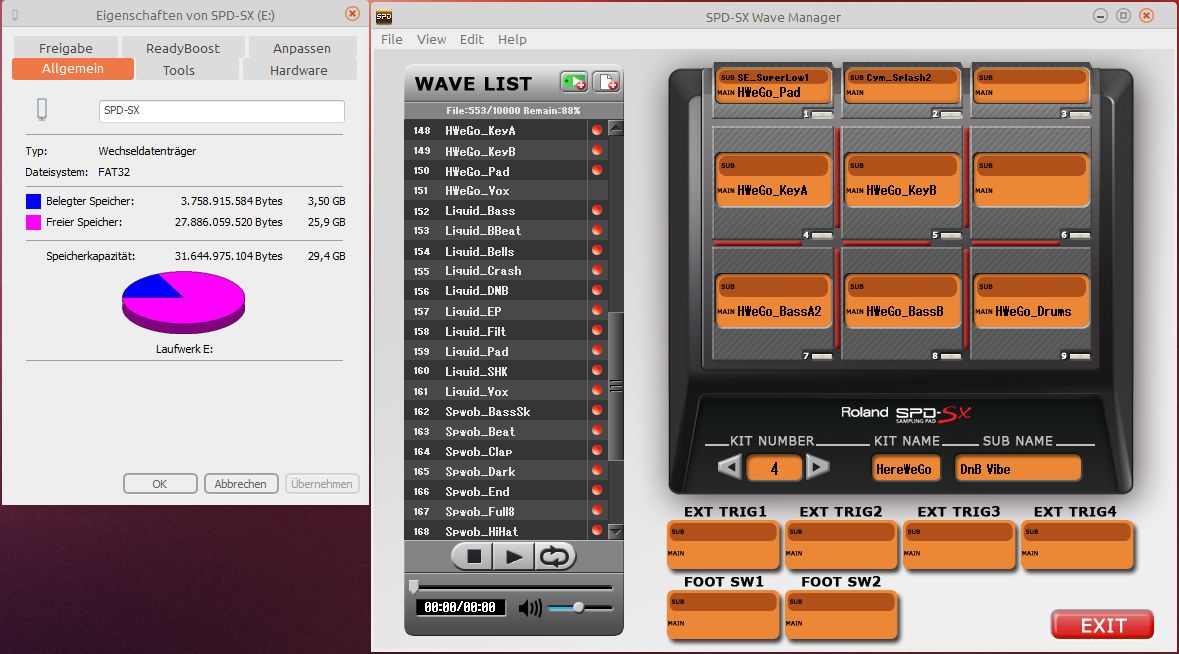Open the Anpassen tab

(302, 48)
